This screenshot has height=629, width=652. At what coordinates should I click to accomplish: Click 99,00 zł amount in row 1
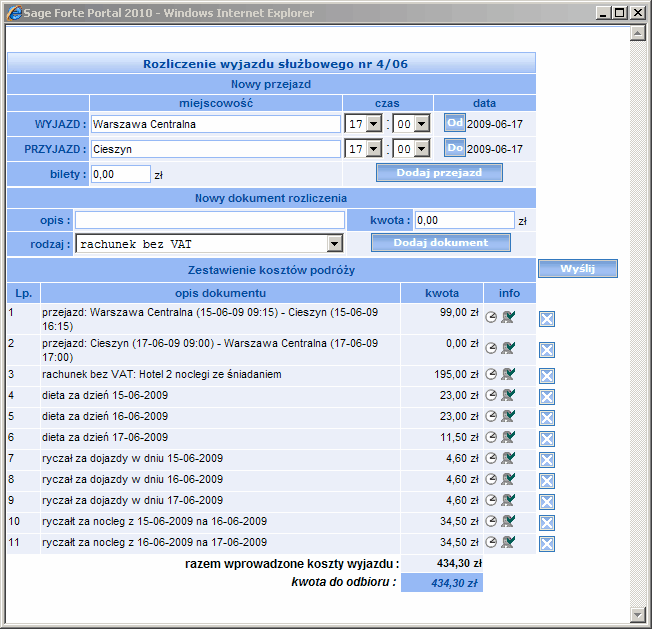tap(459, 312)
